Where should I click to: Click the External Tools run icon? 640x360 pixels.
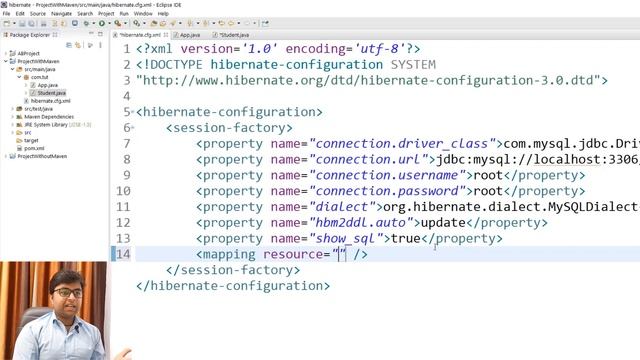click(118, 23)
